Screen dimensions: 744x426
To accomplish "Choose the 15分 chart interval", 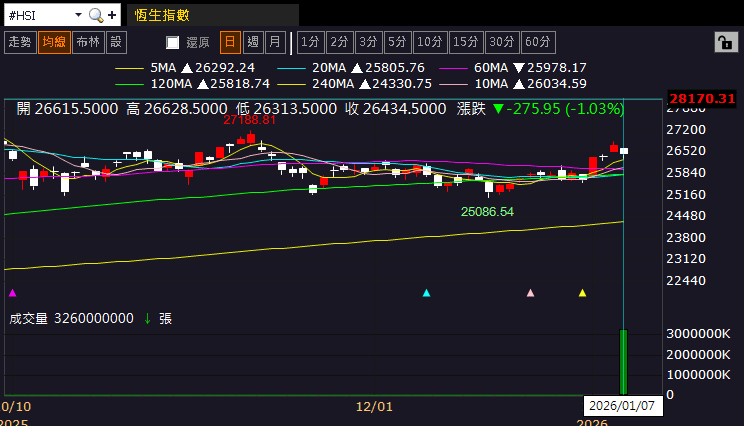I will (x=466, y=42).
